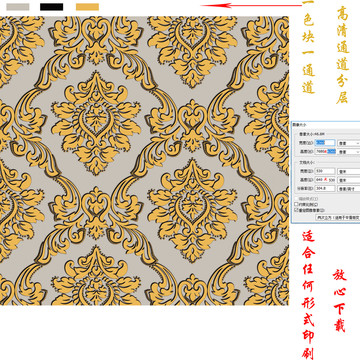Toggle the Resample Image checkbox
Screen dimensions: 360x360
tap(296, 210)
